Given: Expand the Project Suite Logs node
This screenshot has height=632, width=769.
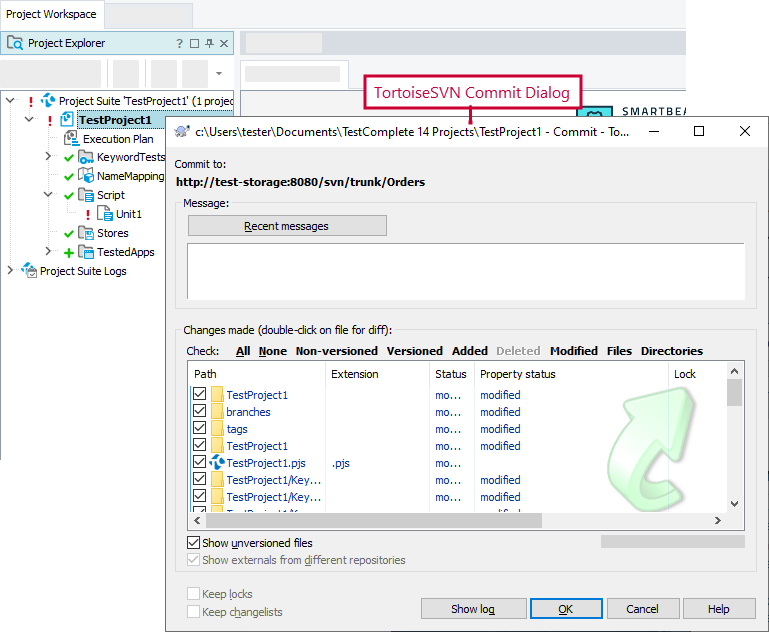Looking at the screenshot, I should click(x=10, y=272).
